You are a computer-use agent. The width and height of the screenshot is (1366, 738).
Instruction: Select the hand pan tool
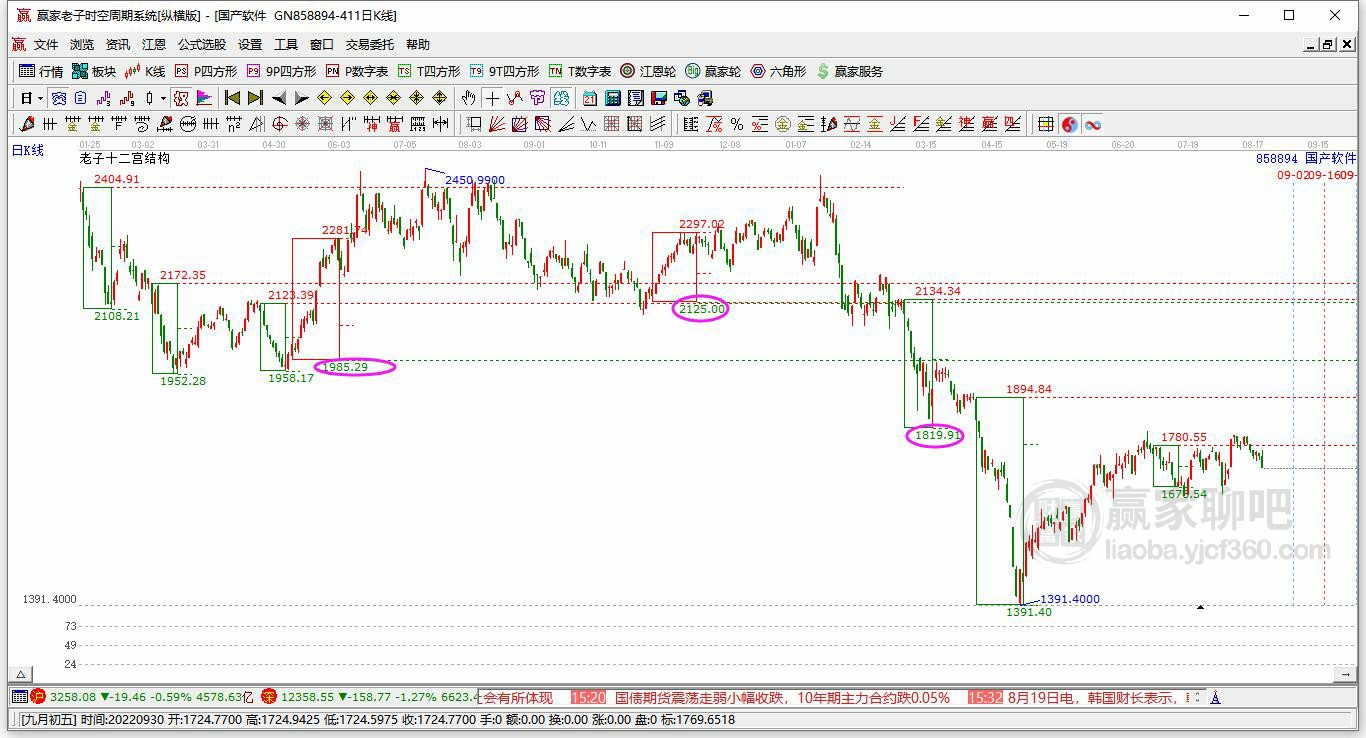(468, 98)
